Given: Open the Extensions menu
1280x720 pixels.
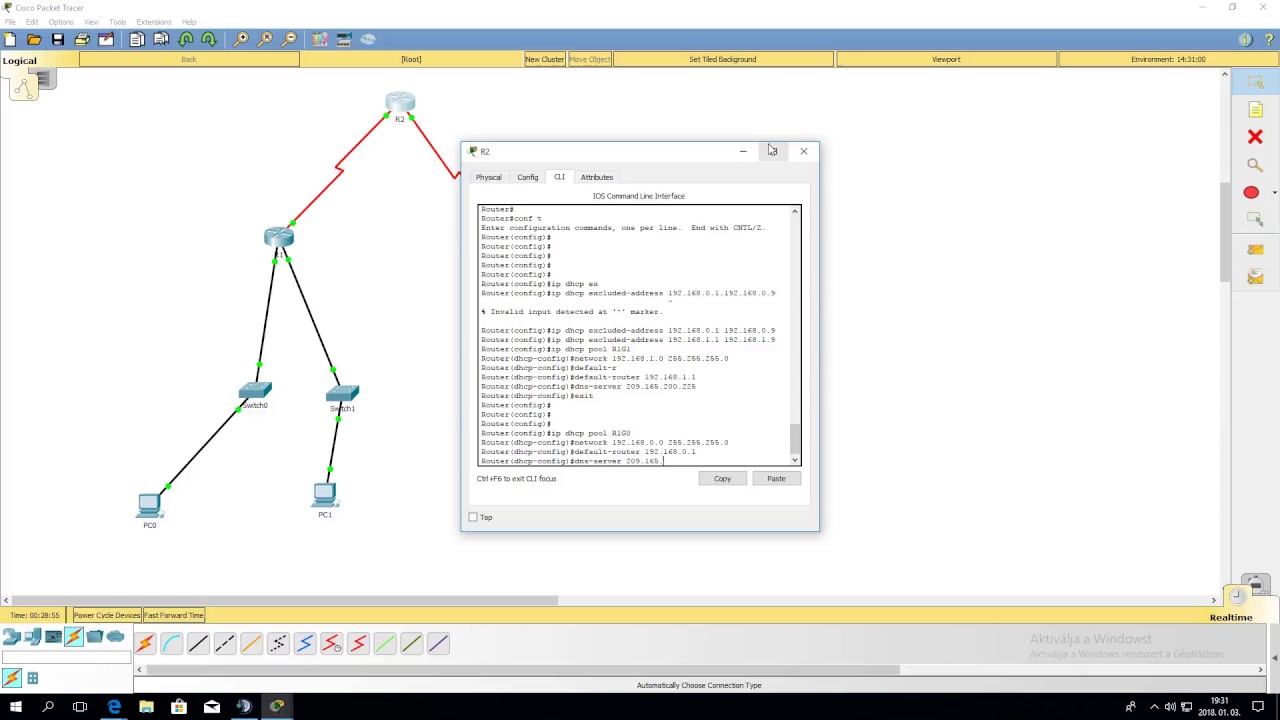Looking at the screenshot, I should point(153,22).
